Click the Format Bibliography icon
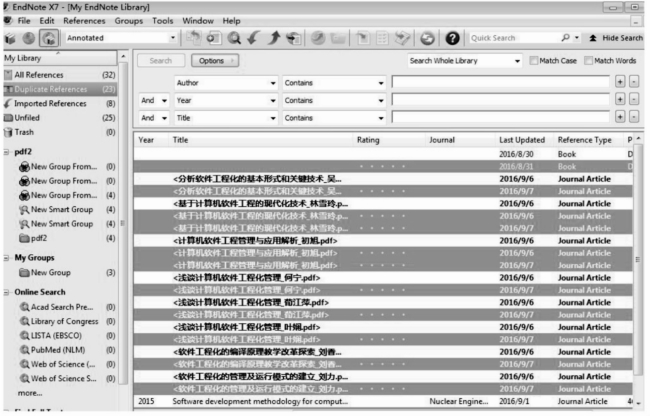650x416 pixels. click(382, 38)
